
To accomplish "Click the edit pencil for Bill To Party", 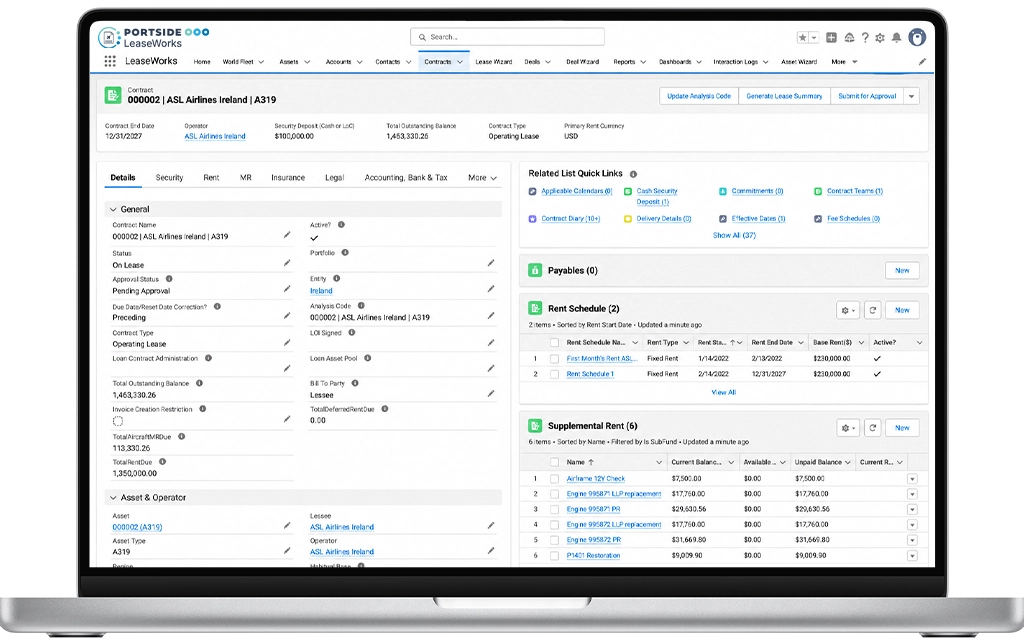I will (x=490, y=393).
